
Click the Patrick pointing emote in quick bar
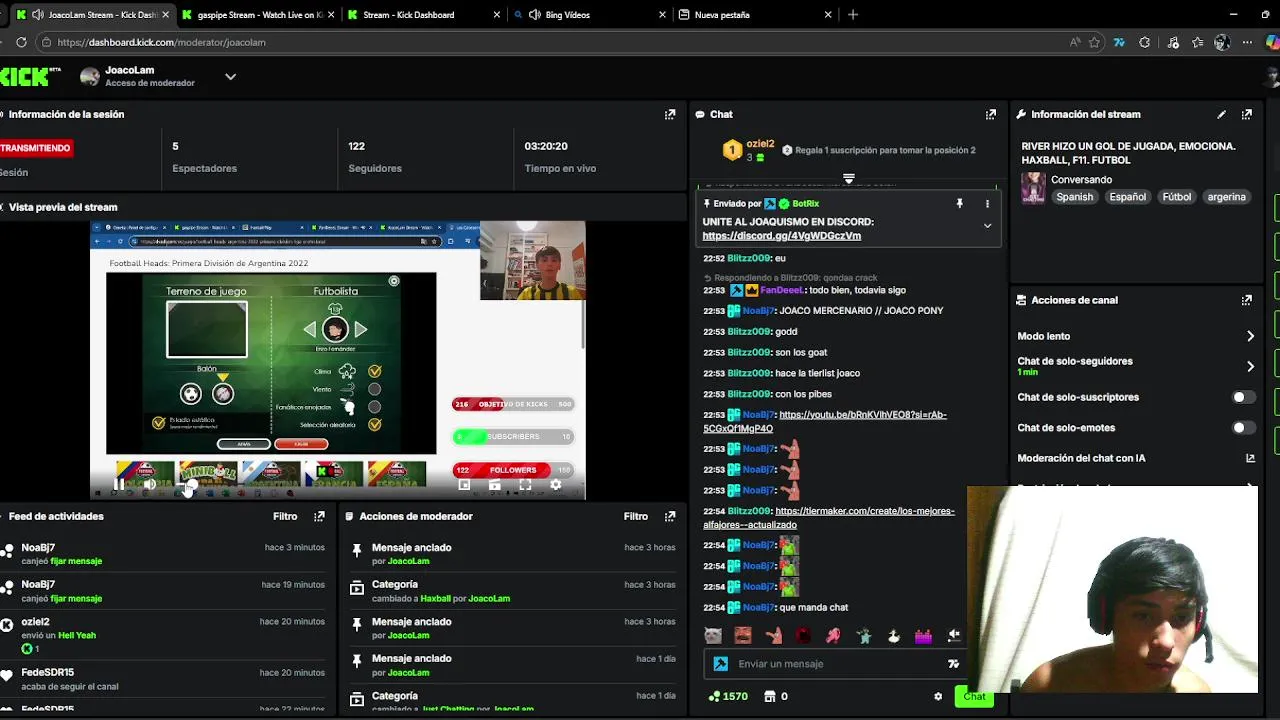point(773,635)
